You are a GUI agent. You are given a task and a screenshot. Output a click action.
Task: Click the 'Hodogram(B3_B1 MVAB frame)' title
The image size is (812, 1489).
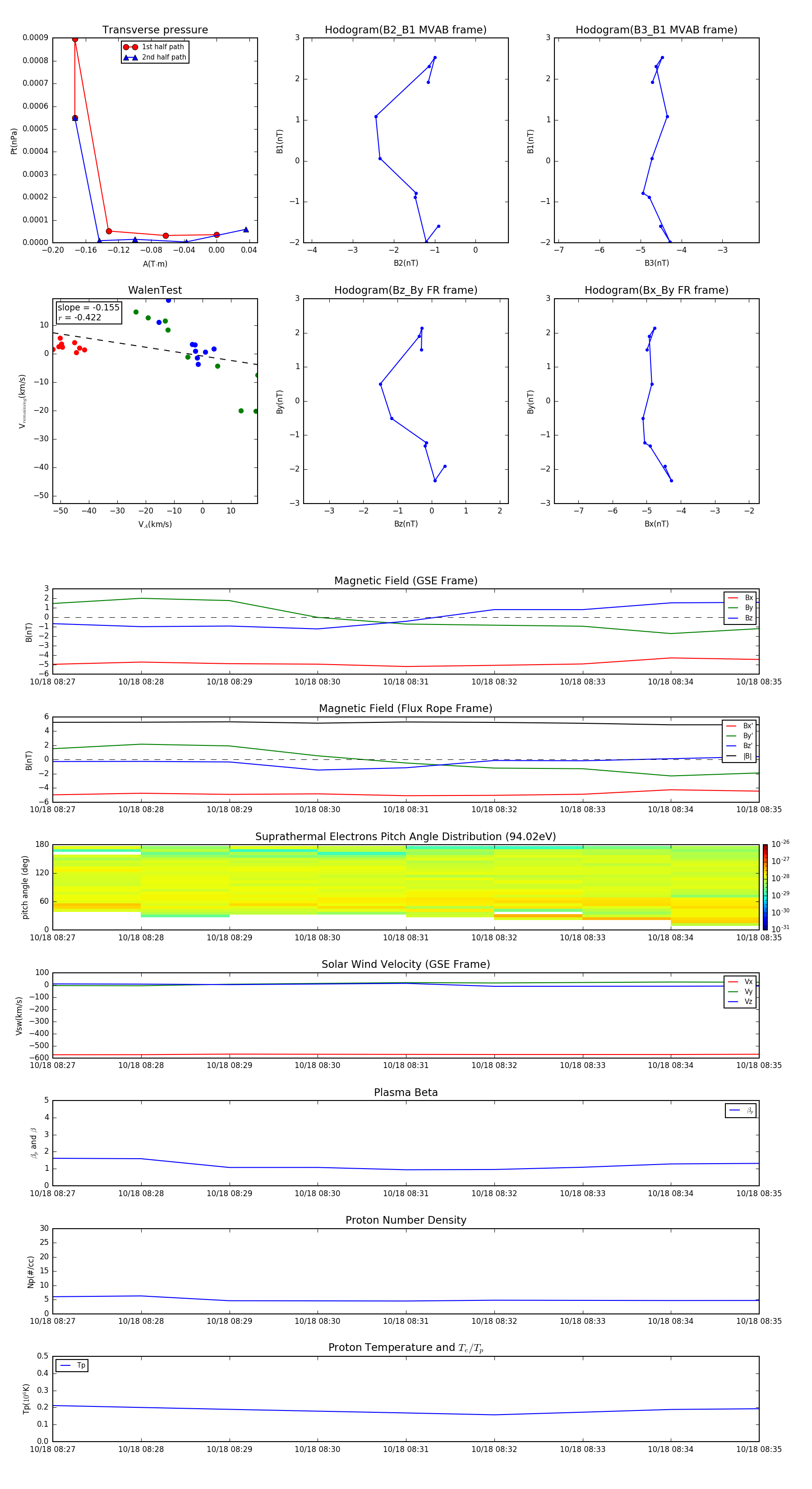(x=656, y=30)
